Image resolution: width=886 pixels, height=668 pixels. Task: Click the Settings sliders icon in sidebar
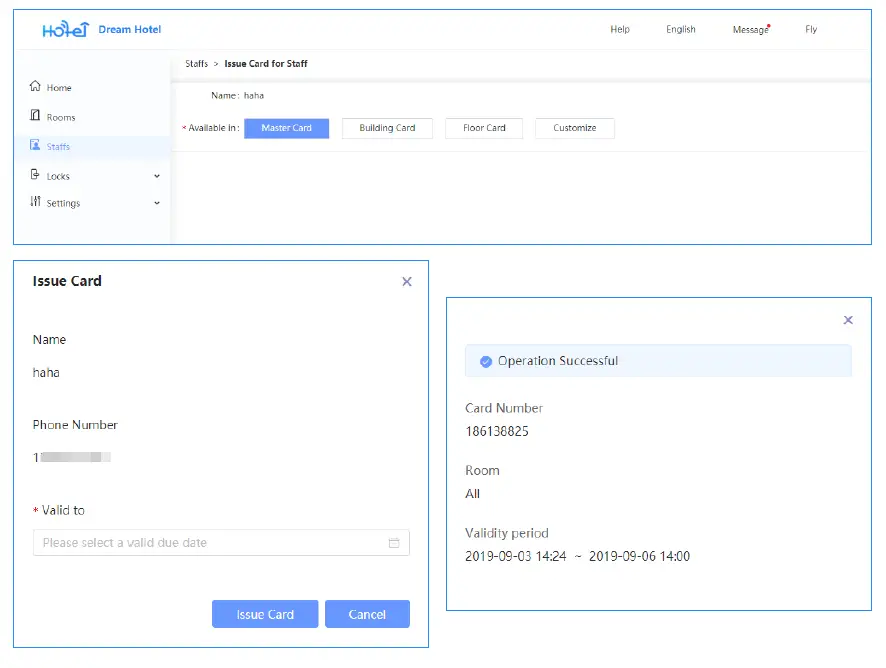(35, 201)
